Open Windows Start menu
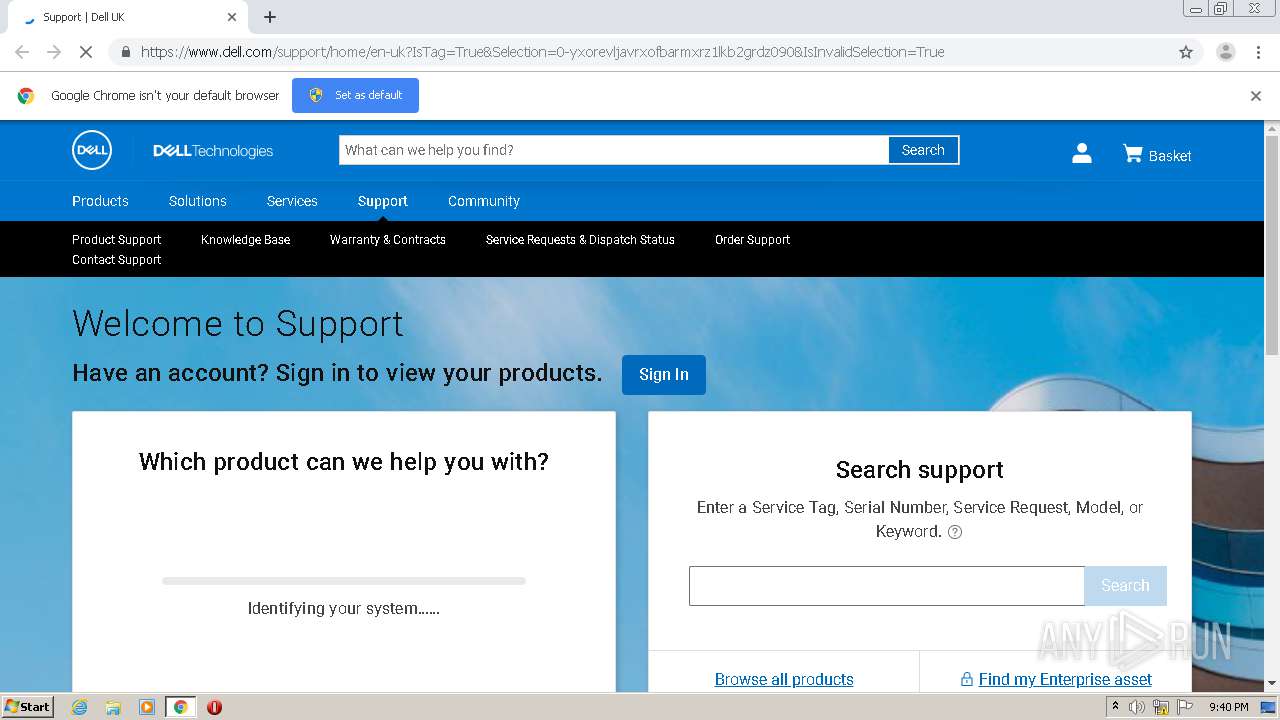The image size is (1280, 720). point(28,707)
